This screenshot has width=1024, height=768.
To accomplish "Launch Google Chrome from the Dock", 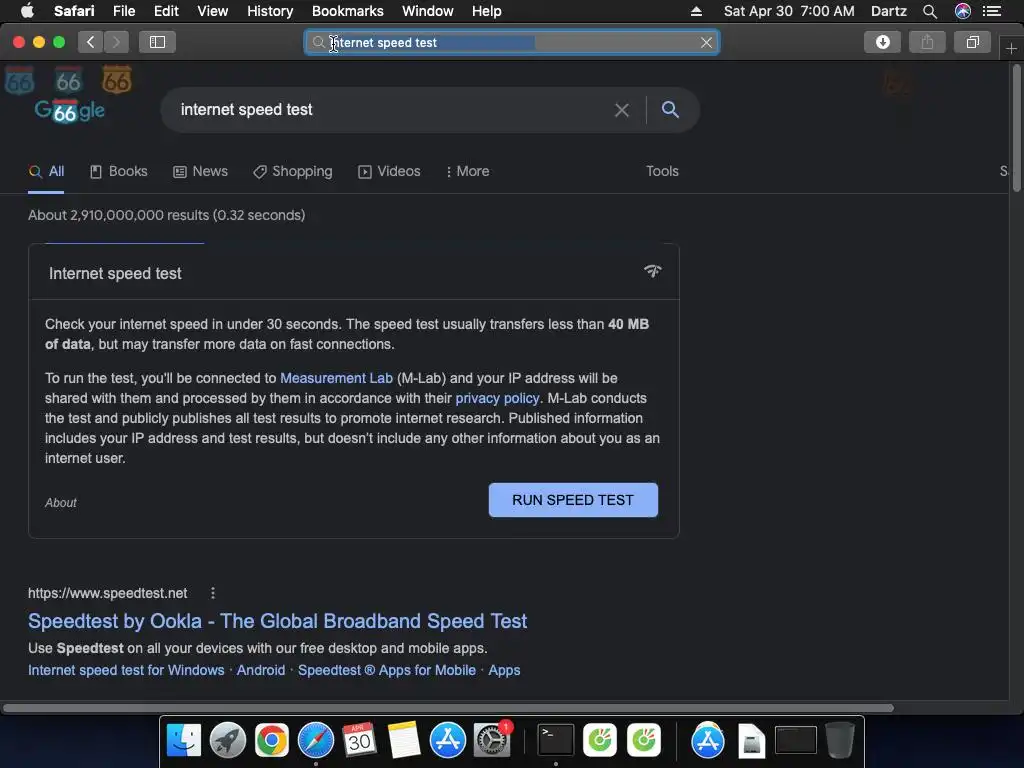I will (272, 741).
